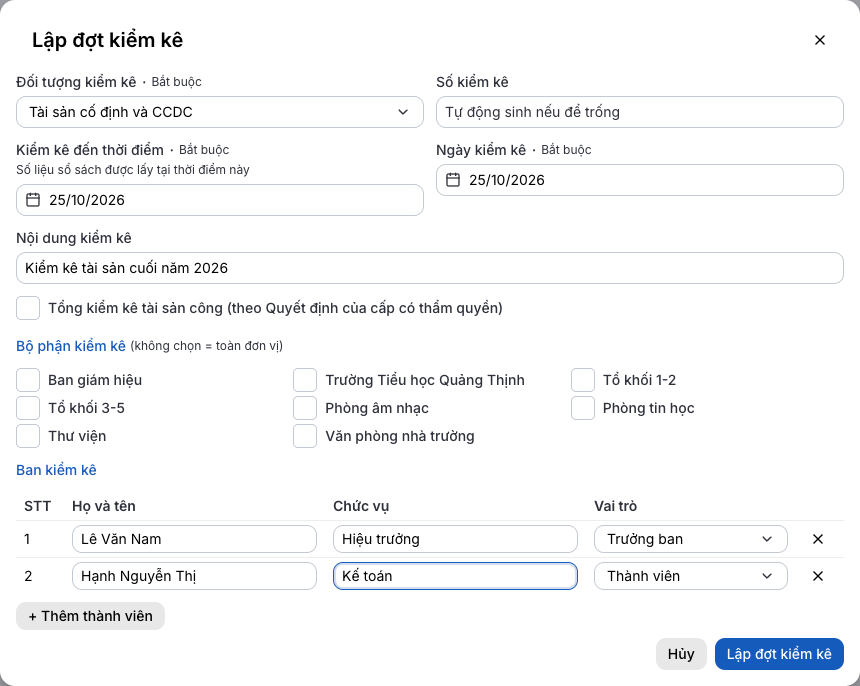The image size is (860, 686).
Task: Tick the Văn phòng nhà trường checkbox
Action: click(305, 436)
